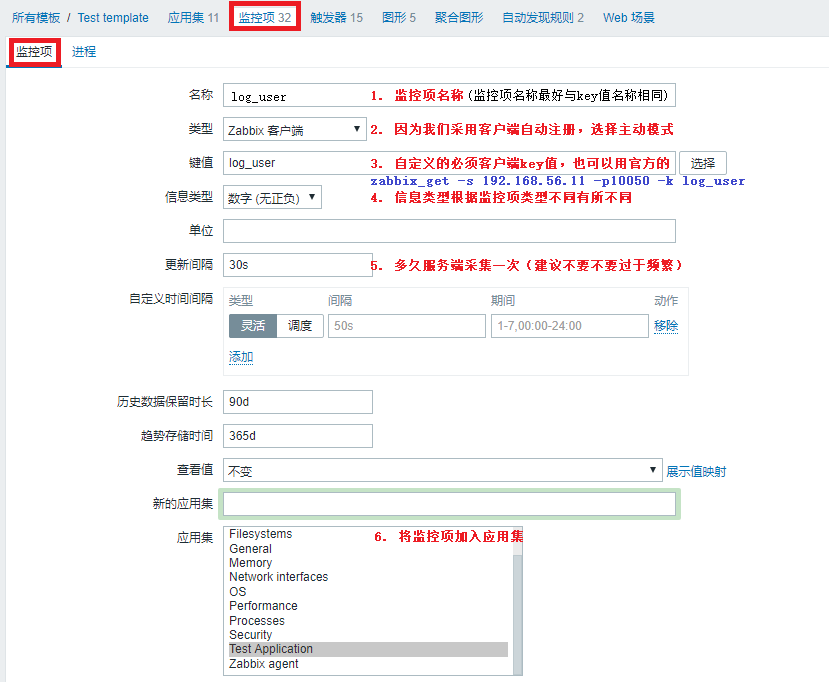Select Zabbix agent in the 应用集 list
The image size is (829, 682).
(x=369, y=664)
